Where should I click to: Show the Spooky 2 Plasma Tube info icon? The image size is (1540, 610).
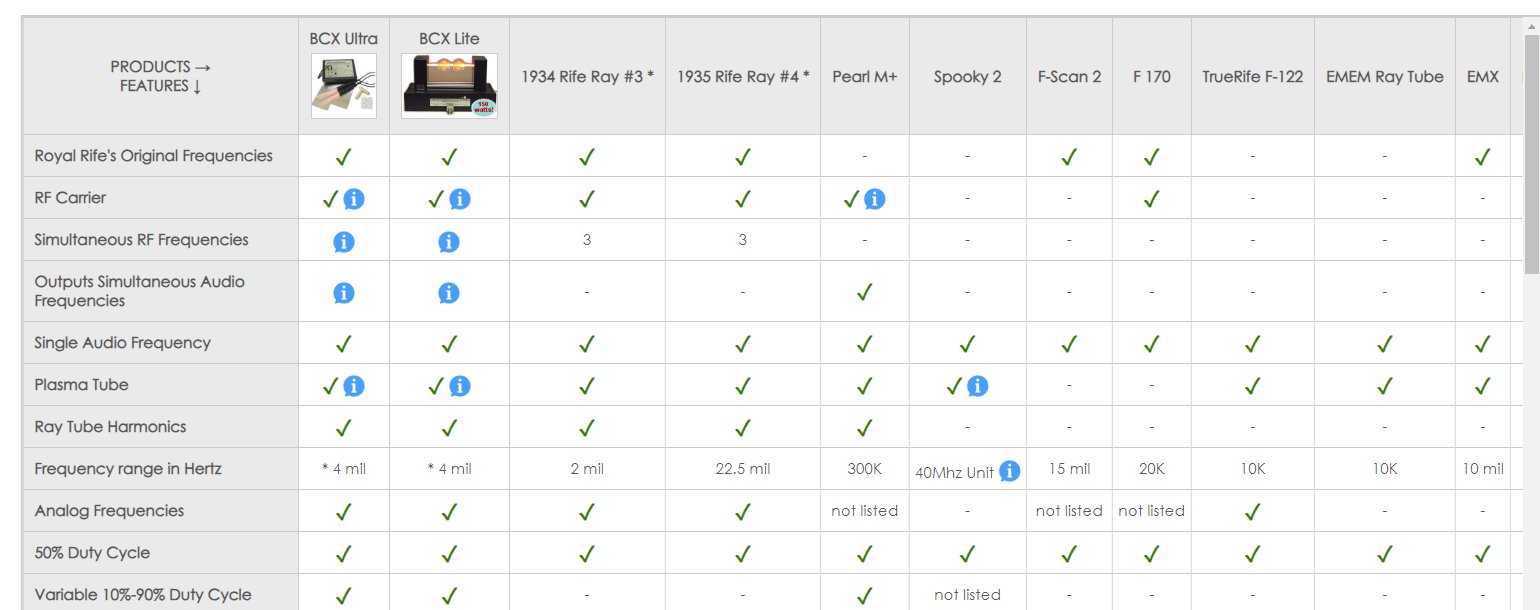coord(978,386)
